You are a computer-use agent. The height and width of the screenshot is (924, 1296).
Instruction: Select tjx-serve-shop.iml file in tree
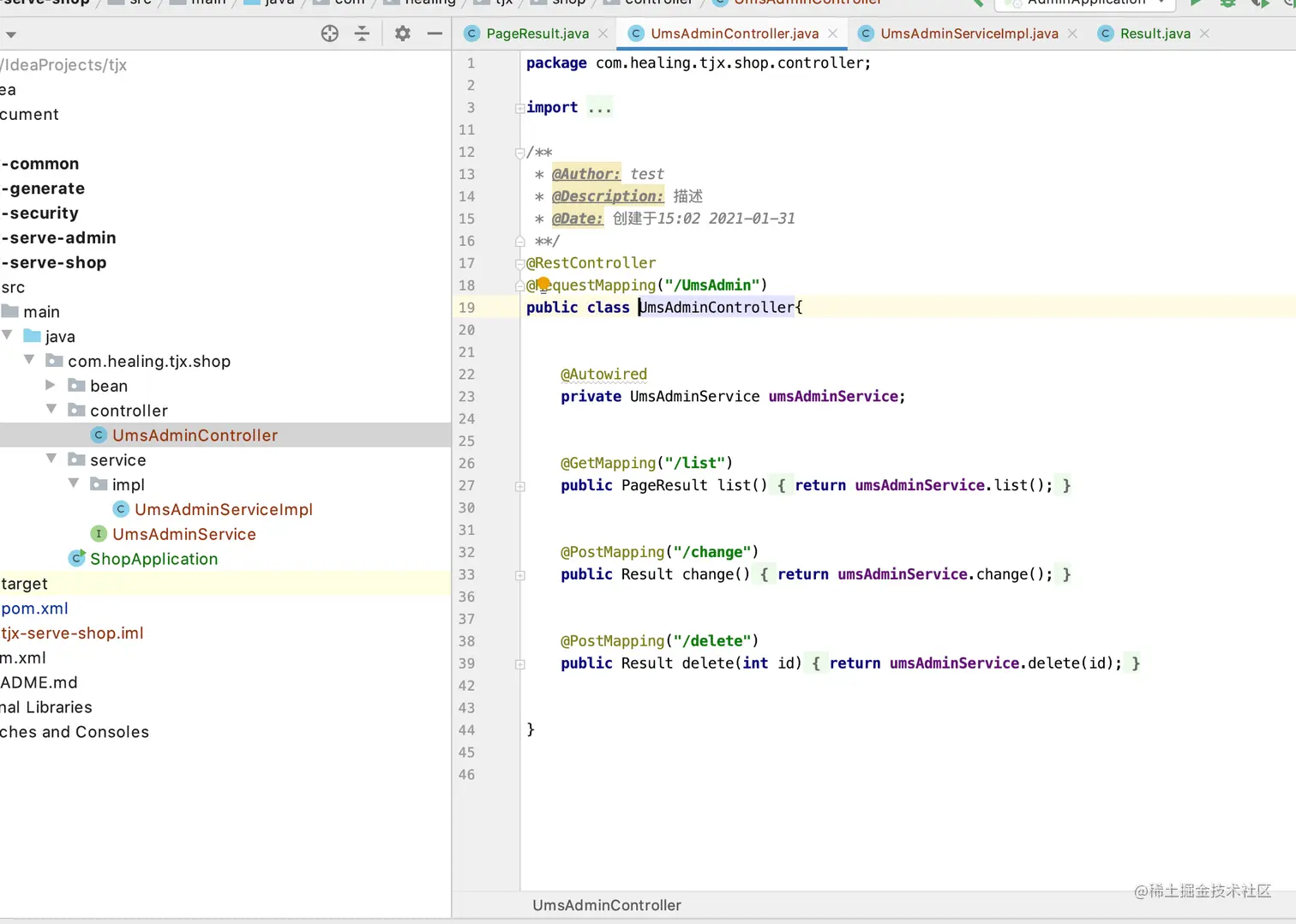click(x=73, y=633)
